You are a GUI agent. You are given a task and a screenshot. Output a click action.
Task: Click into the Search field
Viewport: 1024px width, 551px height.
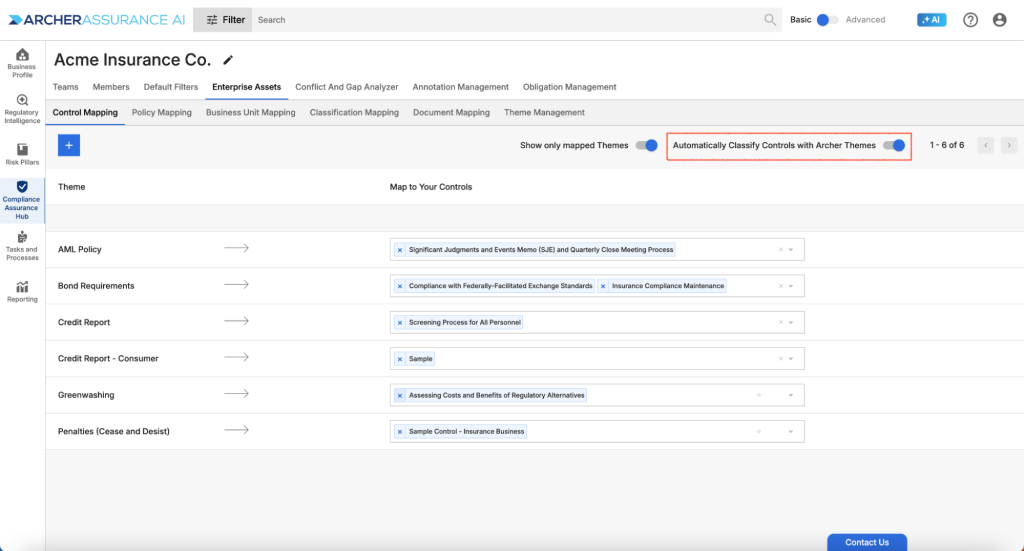point(507,20)
